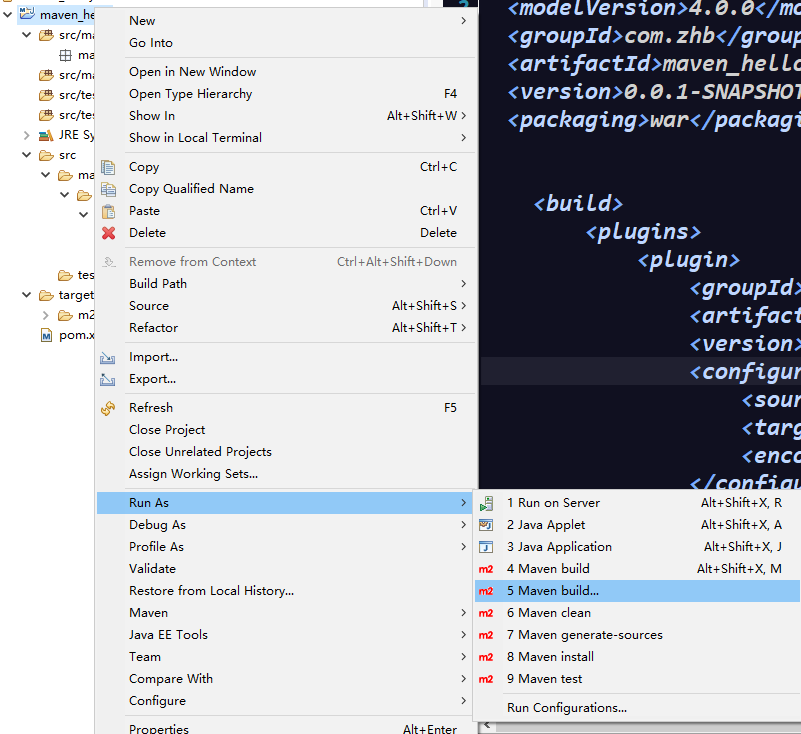The width and height of the screenshot is (801, 734).
Task: Click the Refresh icon in context menu
Action: (108, 408)
